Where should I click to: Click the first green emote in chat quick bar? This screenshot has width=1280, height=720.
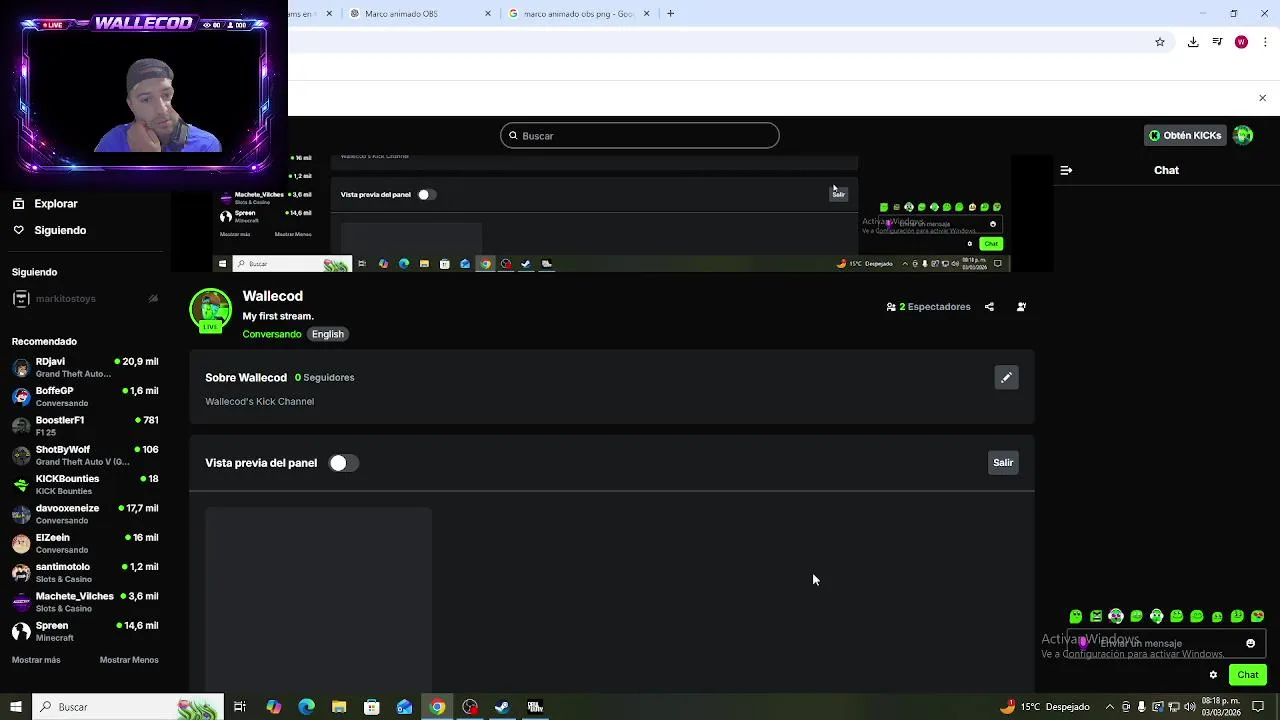[x=1076, y=616]
